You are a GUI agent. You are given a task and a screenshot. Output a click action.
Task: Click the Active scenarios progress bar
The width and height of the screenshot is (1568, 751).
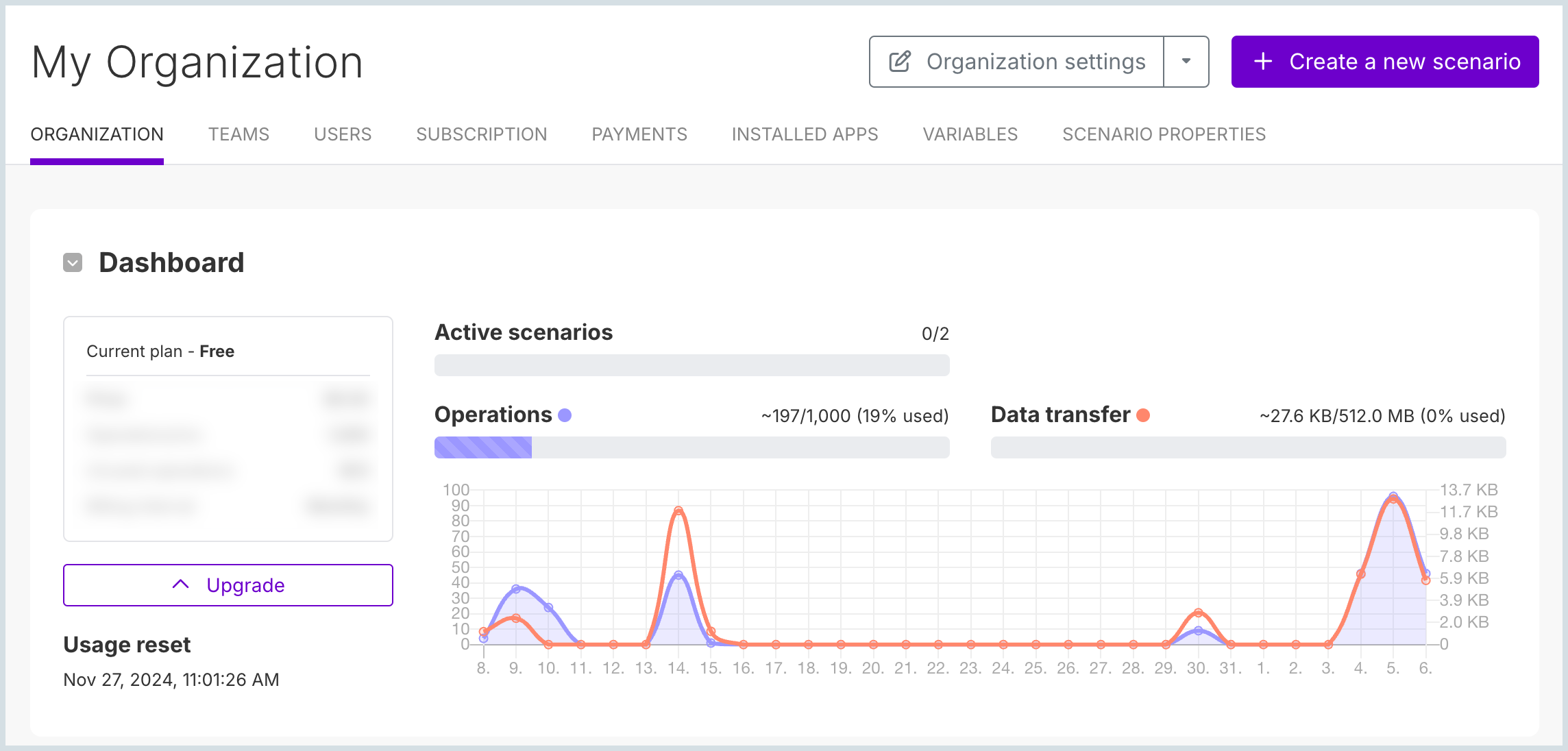coord(691,365)
